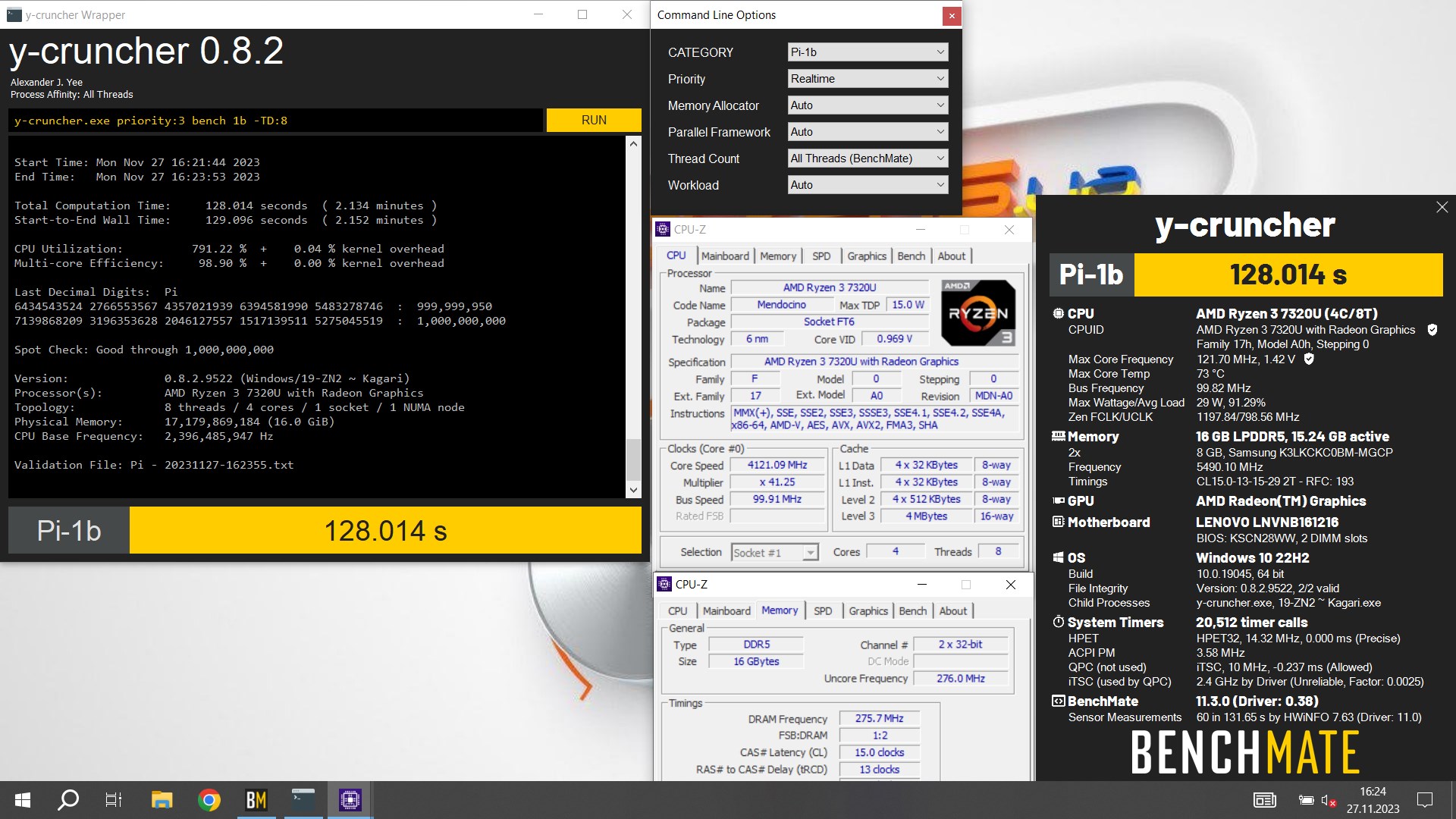This screenshot has height=819, width=1456.
Task: Click System Timers clock icon
Action: point(1059,622)
